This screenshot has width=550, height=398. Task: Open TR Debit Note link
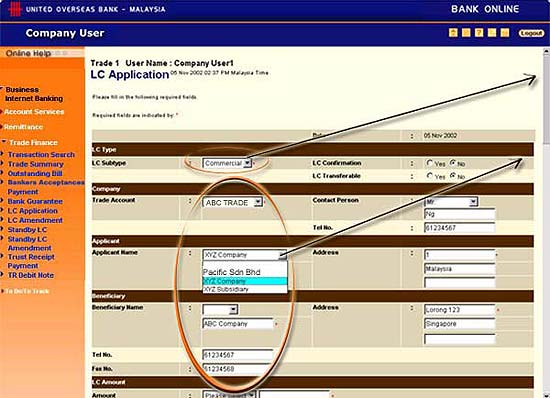31,275
